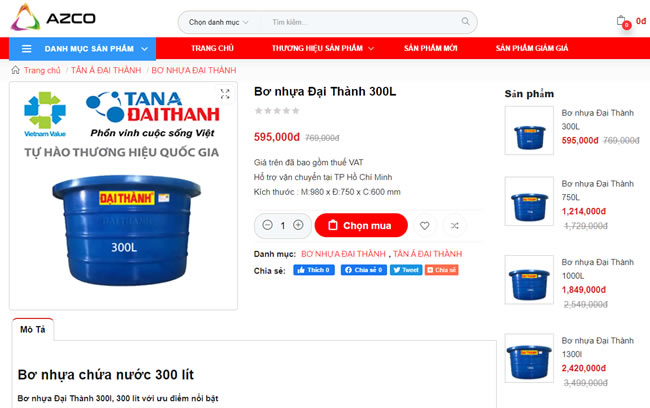
Task: Add product to wishlist heart icon
Action: click(424, 226)
